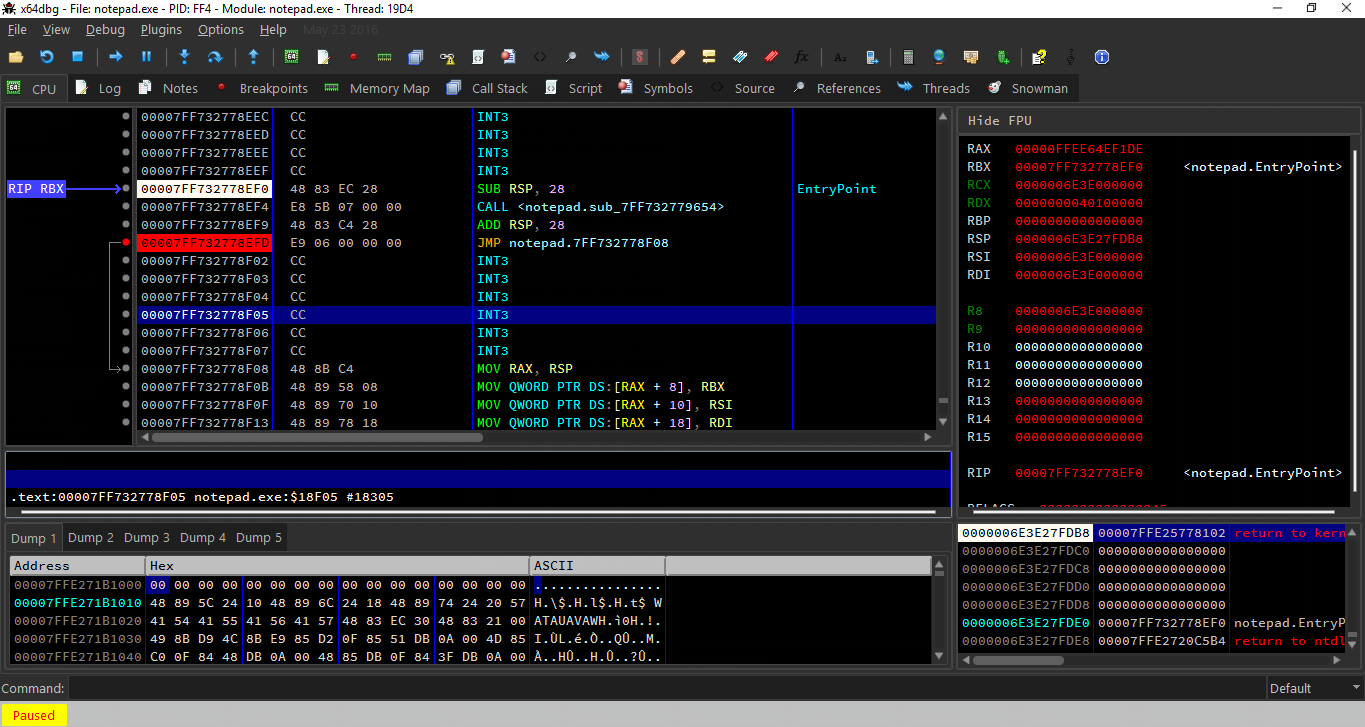1365x727 pixels.
Task: Open Functions via the fx icon
Action: coord(801,57)
